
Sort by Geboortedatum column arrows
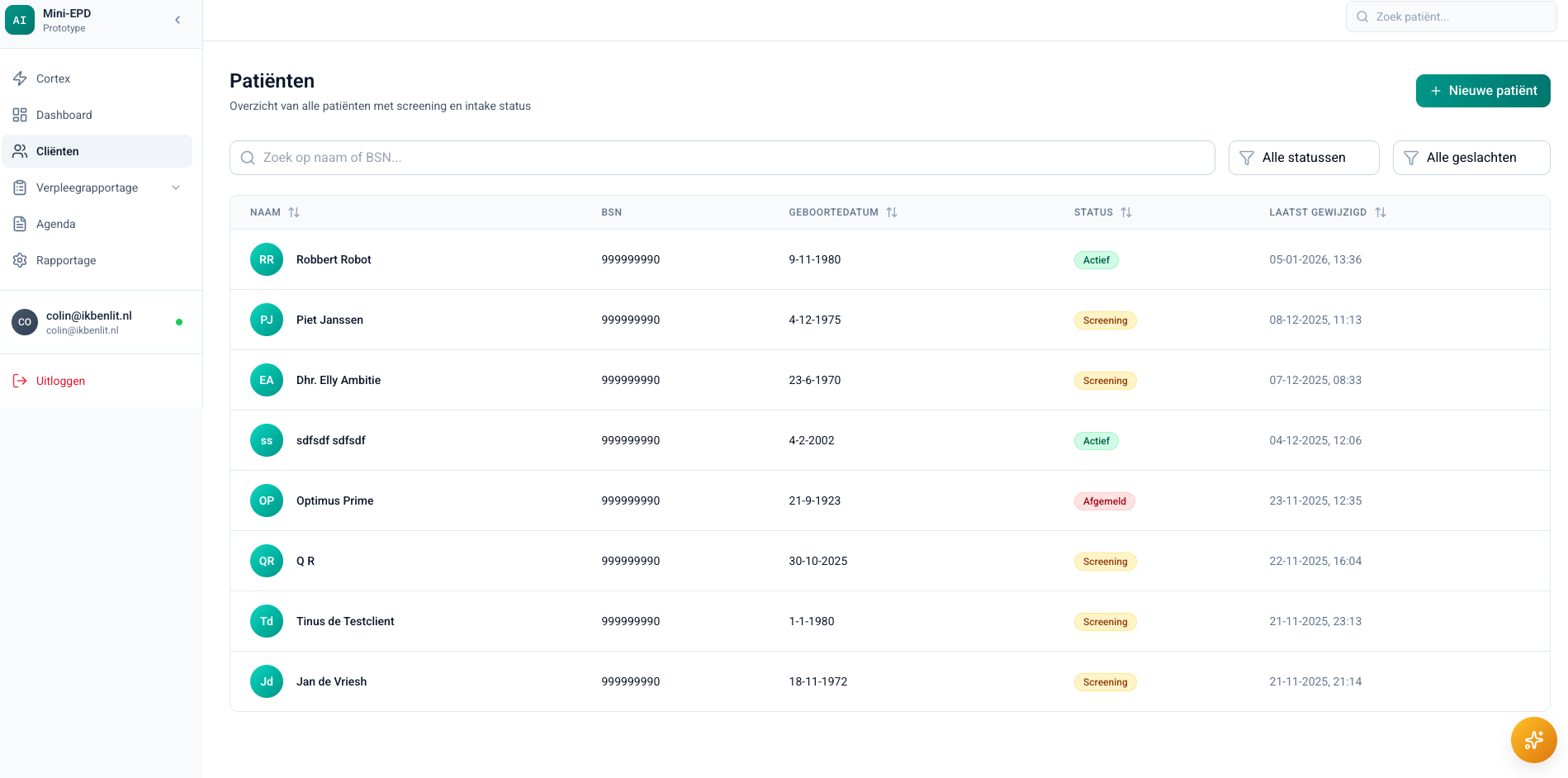[892, 212]
